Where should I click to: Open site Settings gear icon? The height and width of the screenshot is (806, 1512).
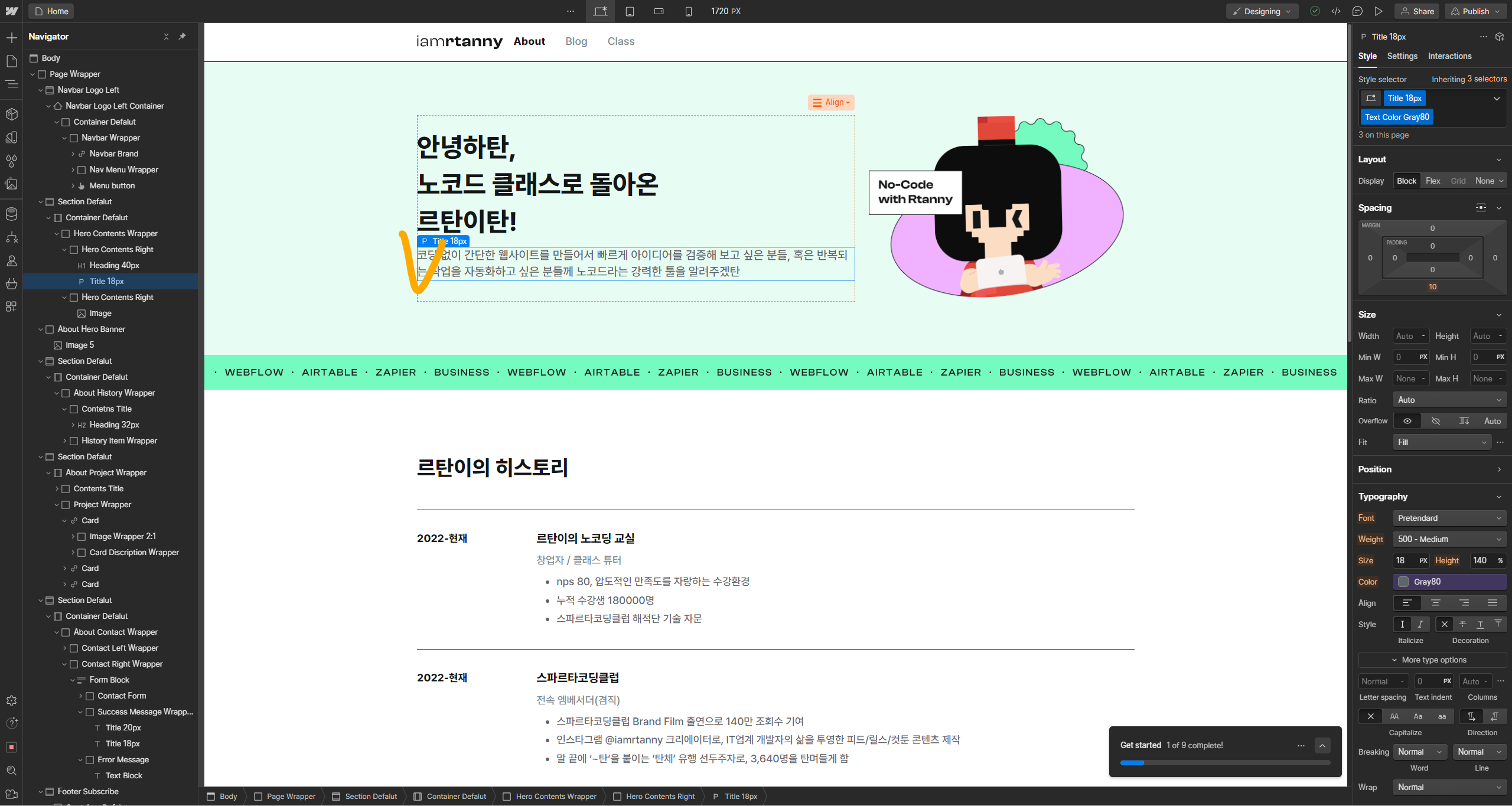coord(11,700)
